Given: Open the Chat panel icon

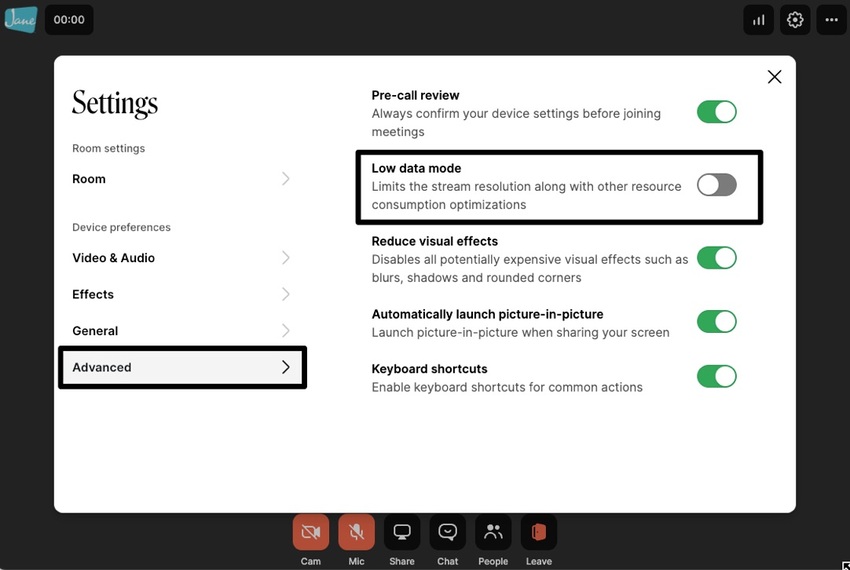Looking at the screenshot, I should (x=447, y=532).
